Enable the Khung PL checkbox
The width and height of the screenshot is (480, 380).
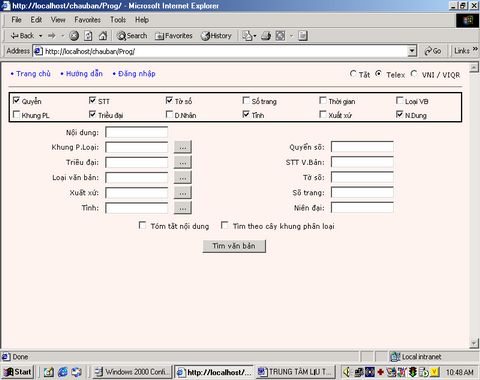[x=16, y=114]
